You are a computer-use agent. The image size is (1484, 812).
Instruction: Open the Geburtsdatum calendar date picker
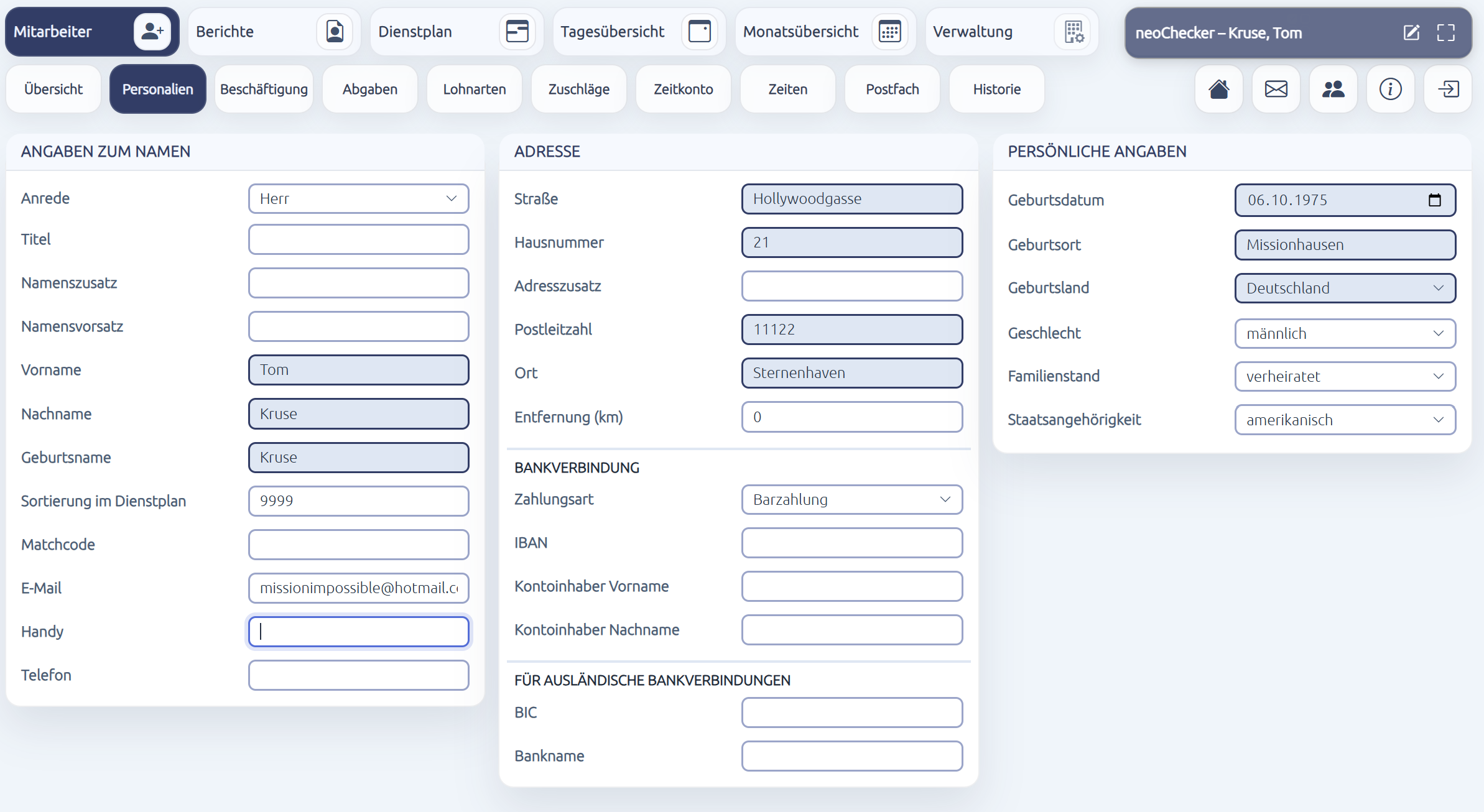click(x=1435, y=200)
